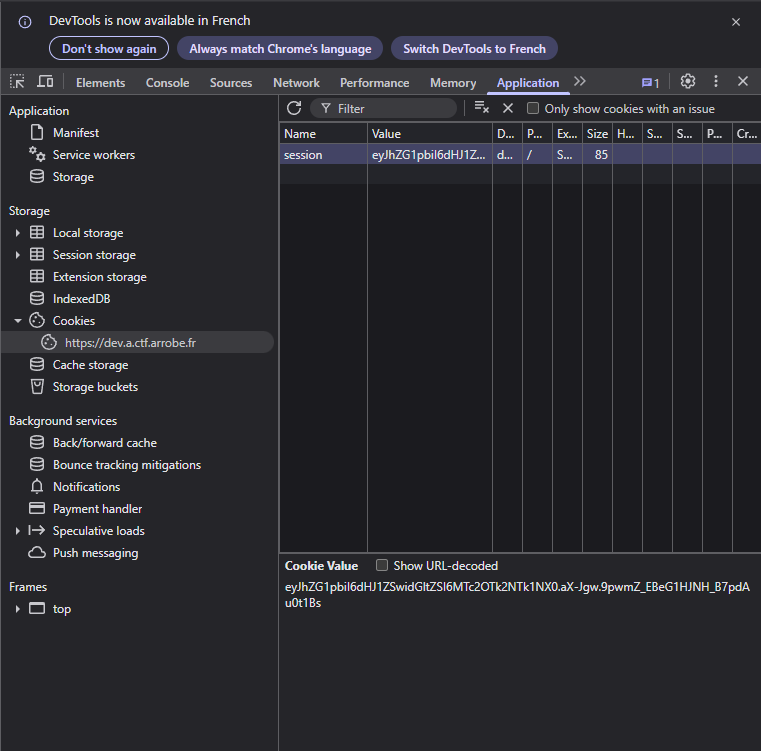Clear all cookies icon
The width and height of the screenshot is (761, 751).
point(481,108)
